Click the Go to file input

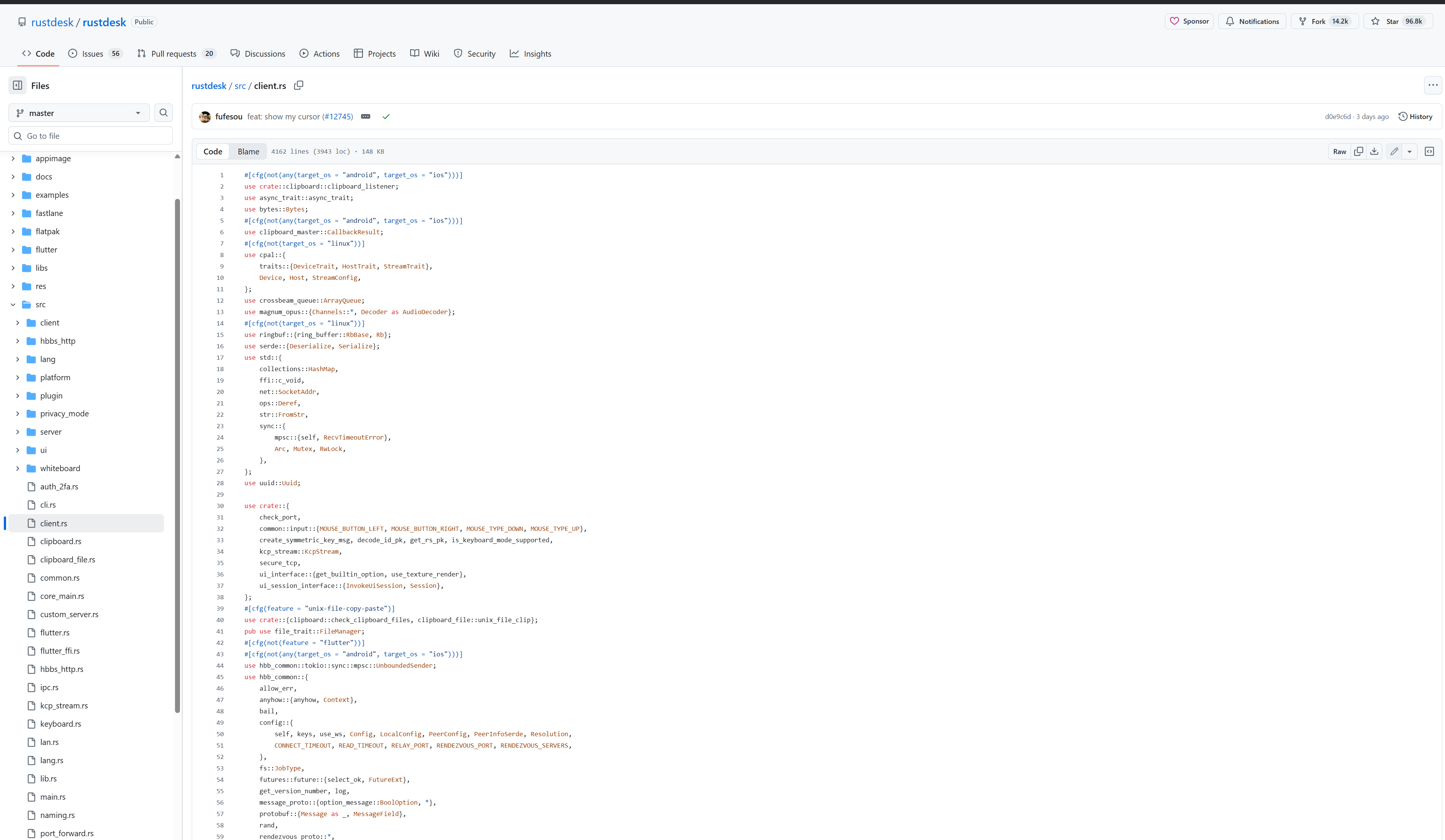click(x=91, y=136)
